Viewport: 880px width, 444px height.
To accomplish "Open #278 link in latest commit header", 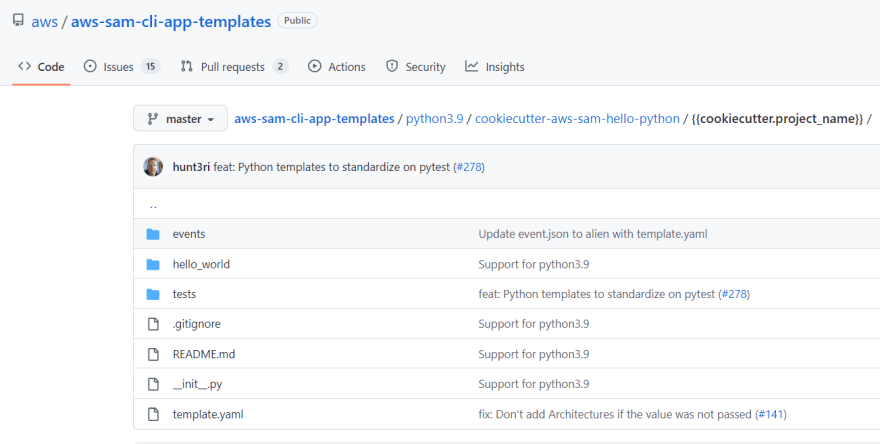I will pos(469,167).
